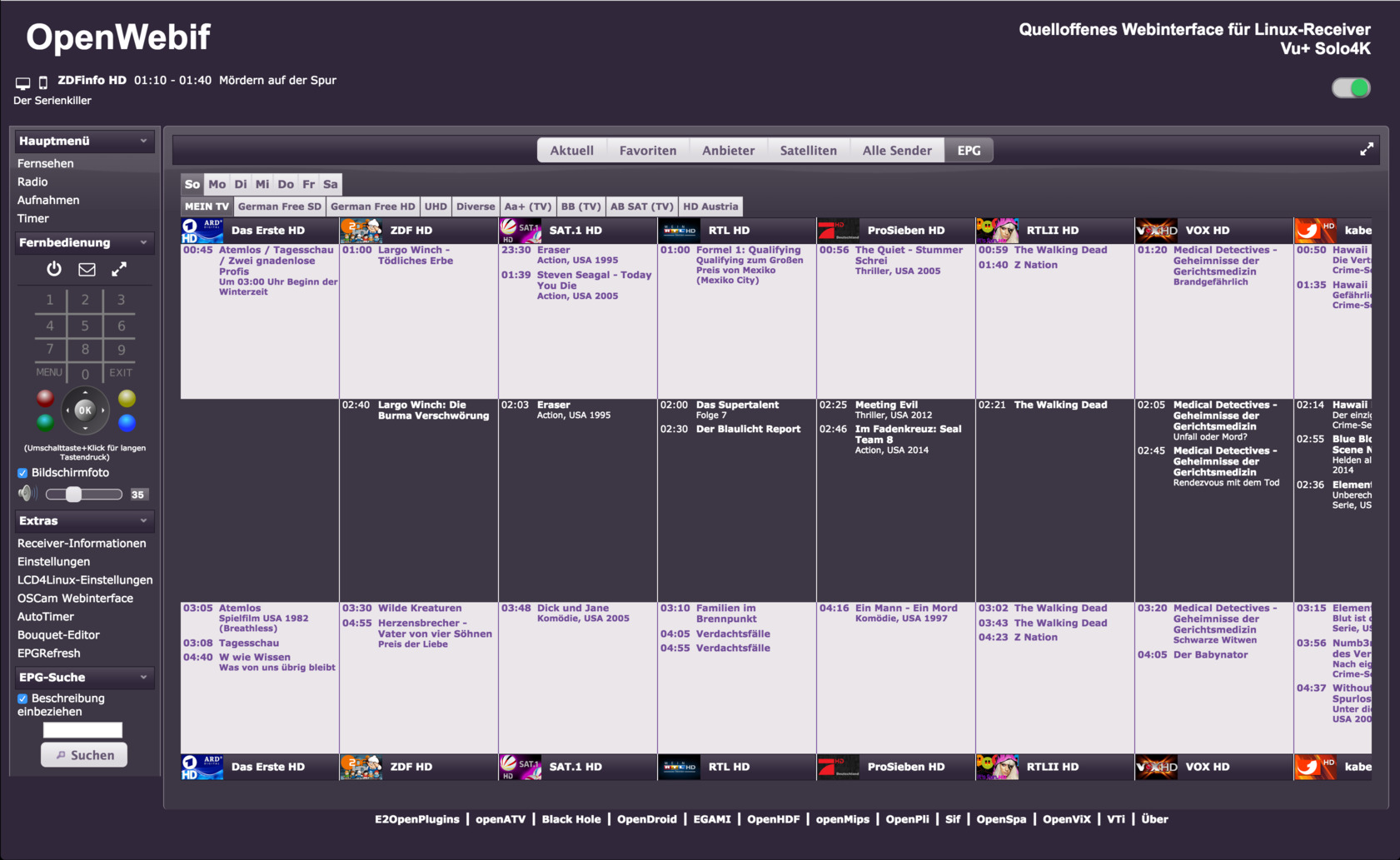
Task: Uncheck Beschreibung einbeziehen checkbox
Action: coord(22,698)
